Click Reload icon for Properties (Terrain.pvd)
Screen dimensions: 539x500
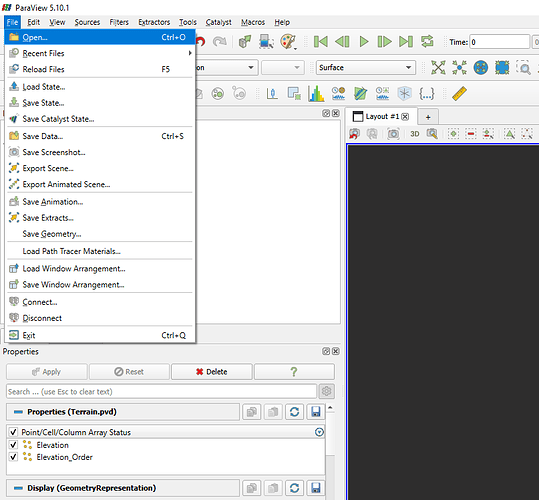[294, 411]
